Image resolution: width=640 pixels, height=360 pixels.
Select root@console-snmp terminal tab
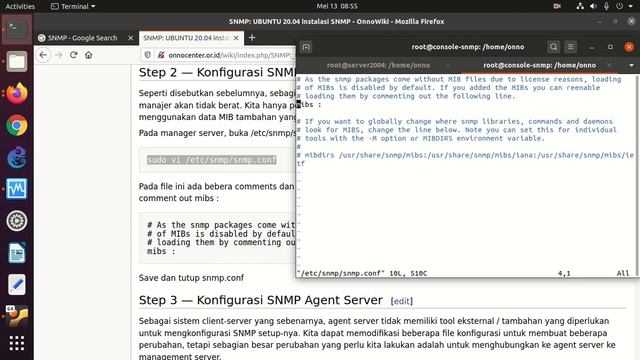coord(539,65)
